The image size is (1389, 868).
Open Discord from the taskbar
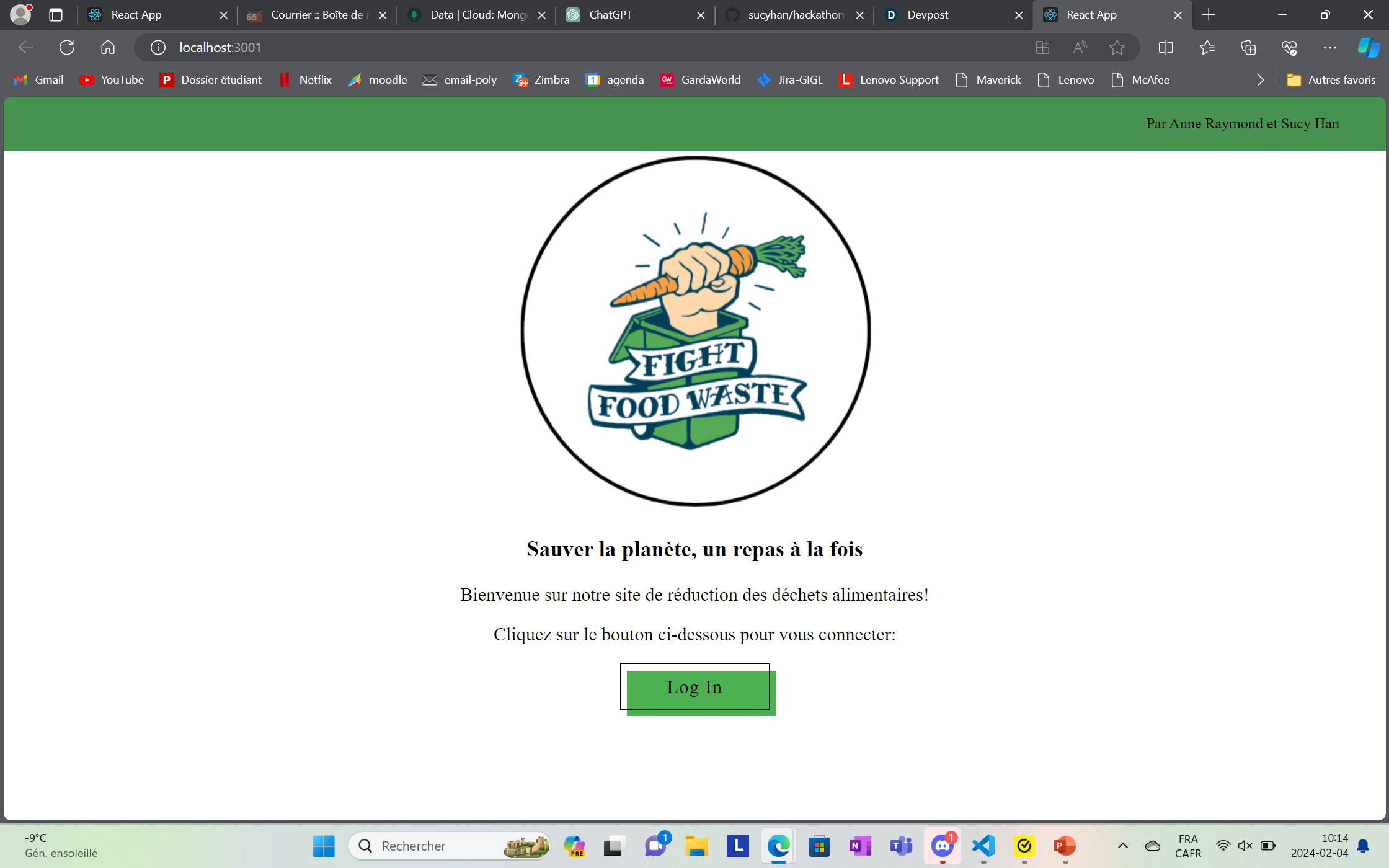point(942,846)
